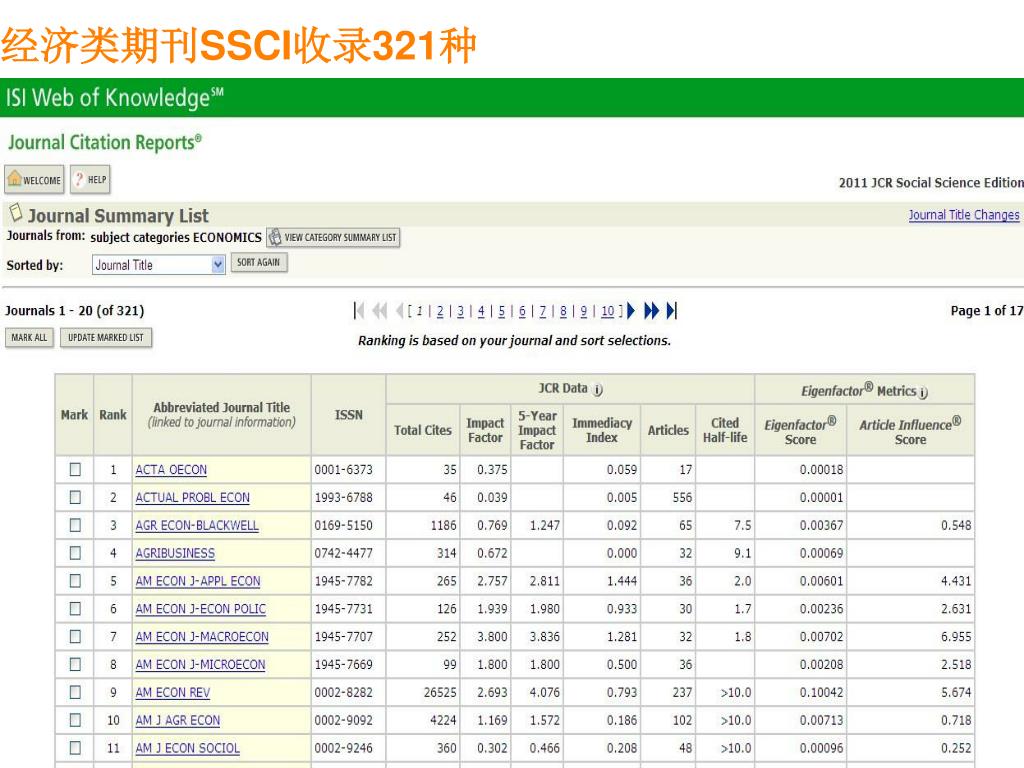Click the Impact Factor column header
Image resolution: width=1024 pixels, height=768 pixels.
tap(485, 430)
